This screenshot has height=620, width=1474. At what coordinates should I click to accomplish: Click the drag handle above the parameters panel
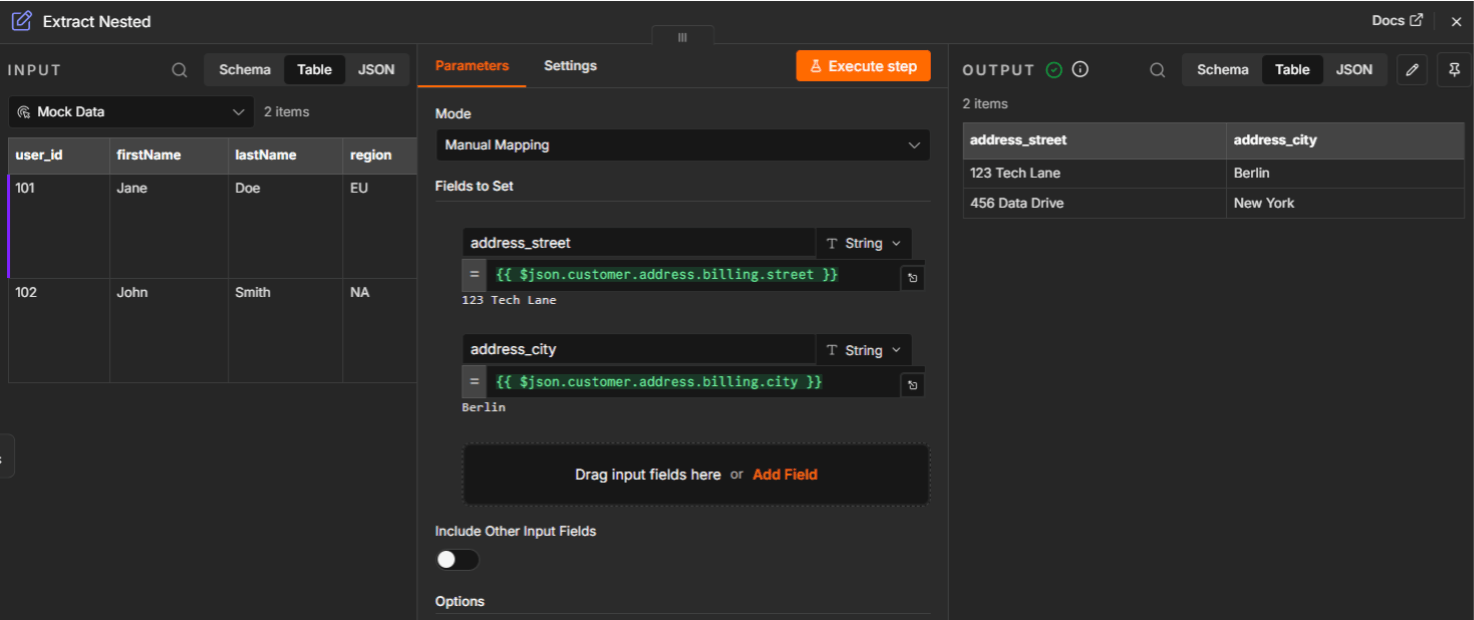click(x=682, y=37)
